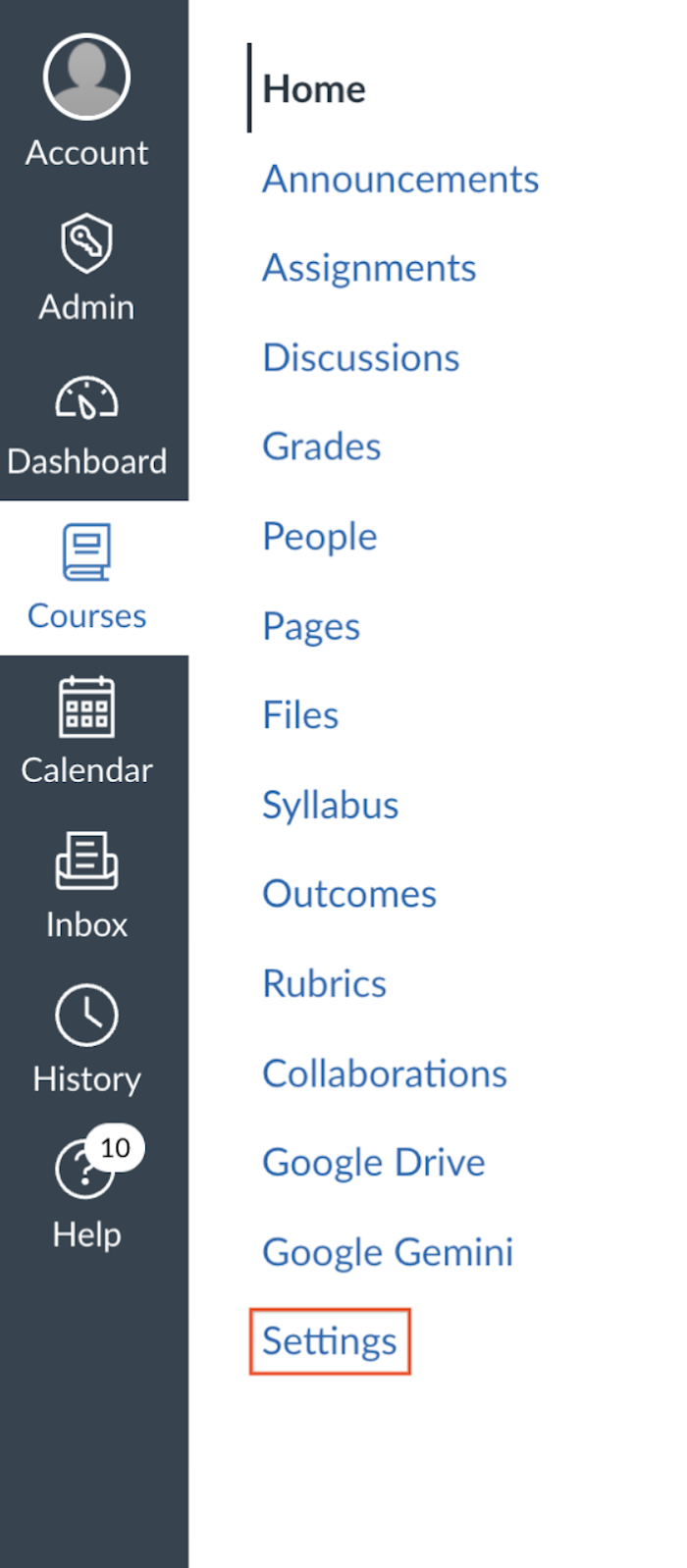Screen dimensions: 687x1568
Task: Launch Google Gemini from course menu
Action: tap(388, 1252)
